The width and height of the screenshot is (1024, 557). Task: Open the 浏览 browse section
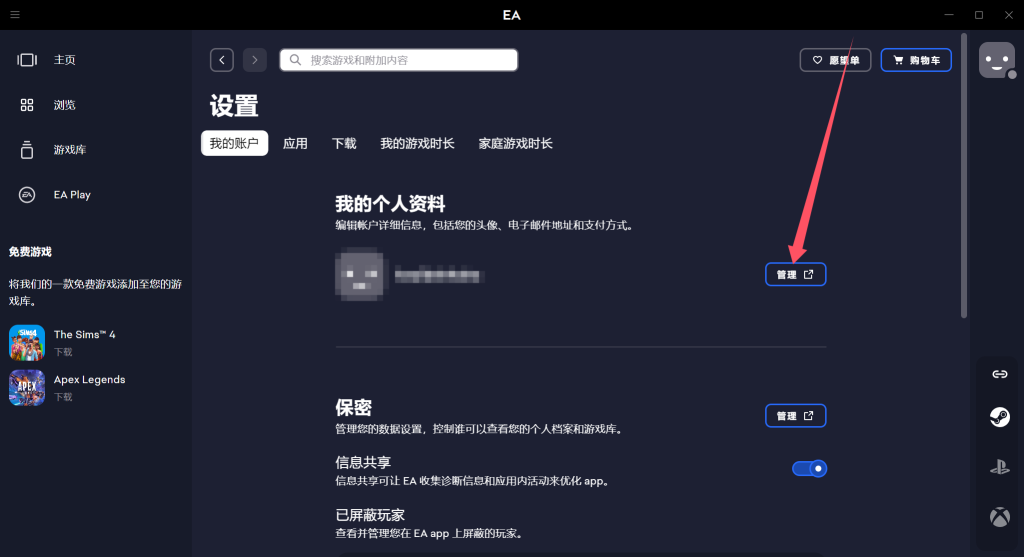(x=64, y=105)
